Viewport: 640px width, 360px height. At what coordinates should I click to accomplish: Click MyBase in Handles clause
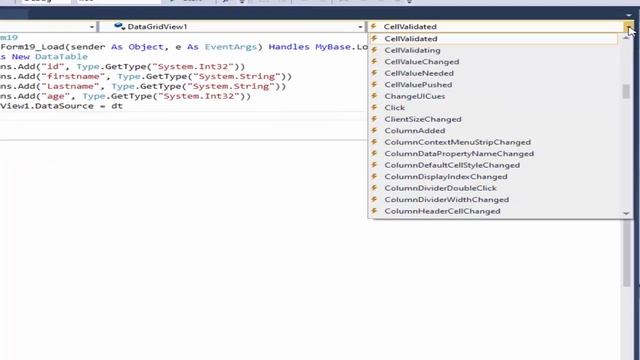click(333, 47)
